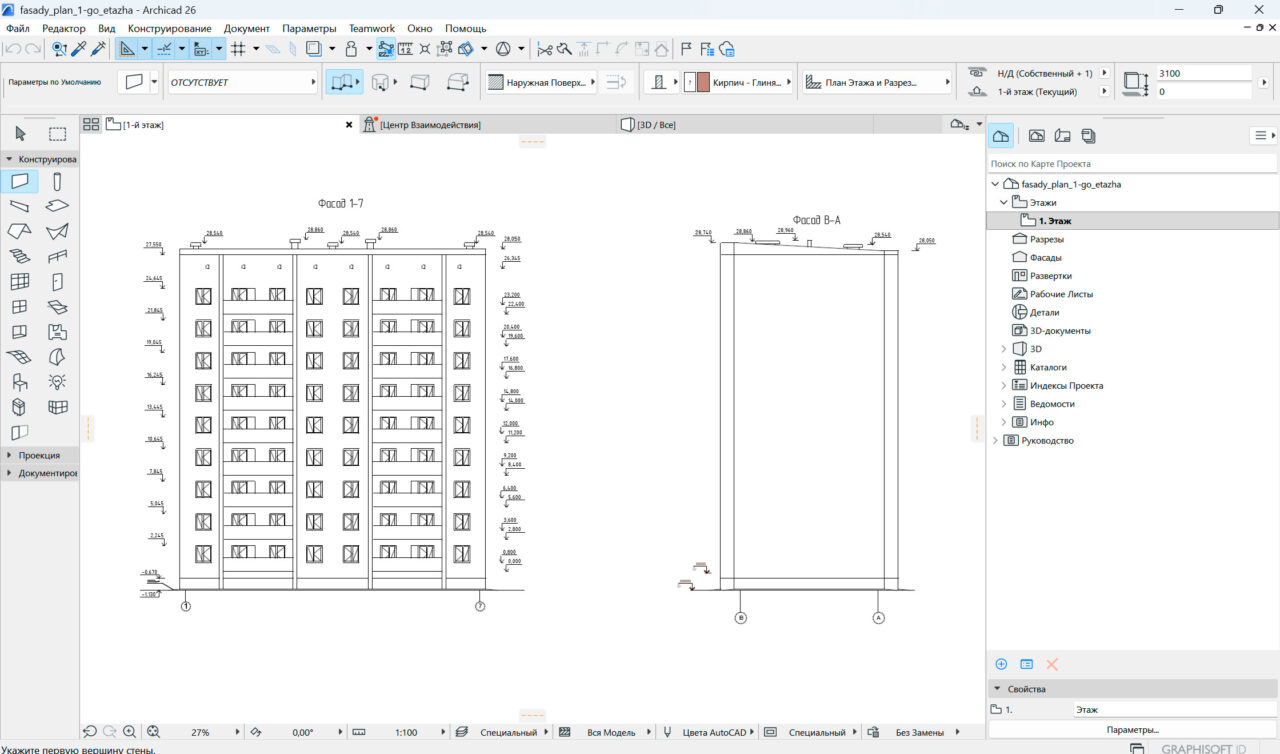Viewport: 1280px width, 754px height.
Task: Select the Marquee tool
Action: pyautogui.click(x=58, y=134)
